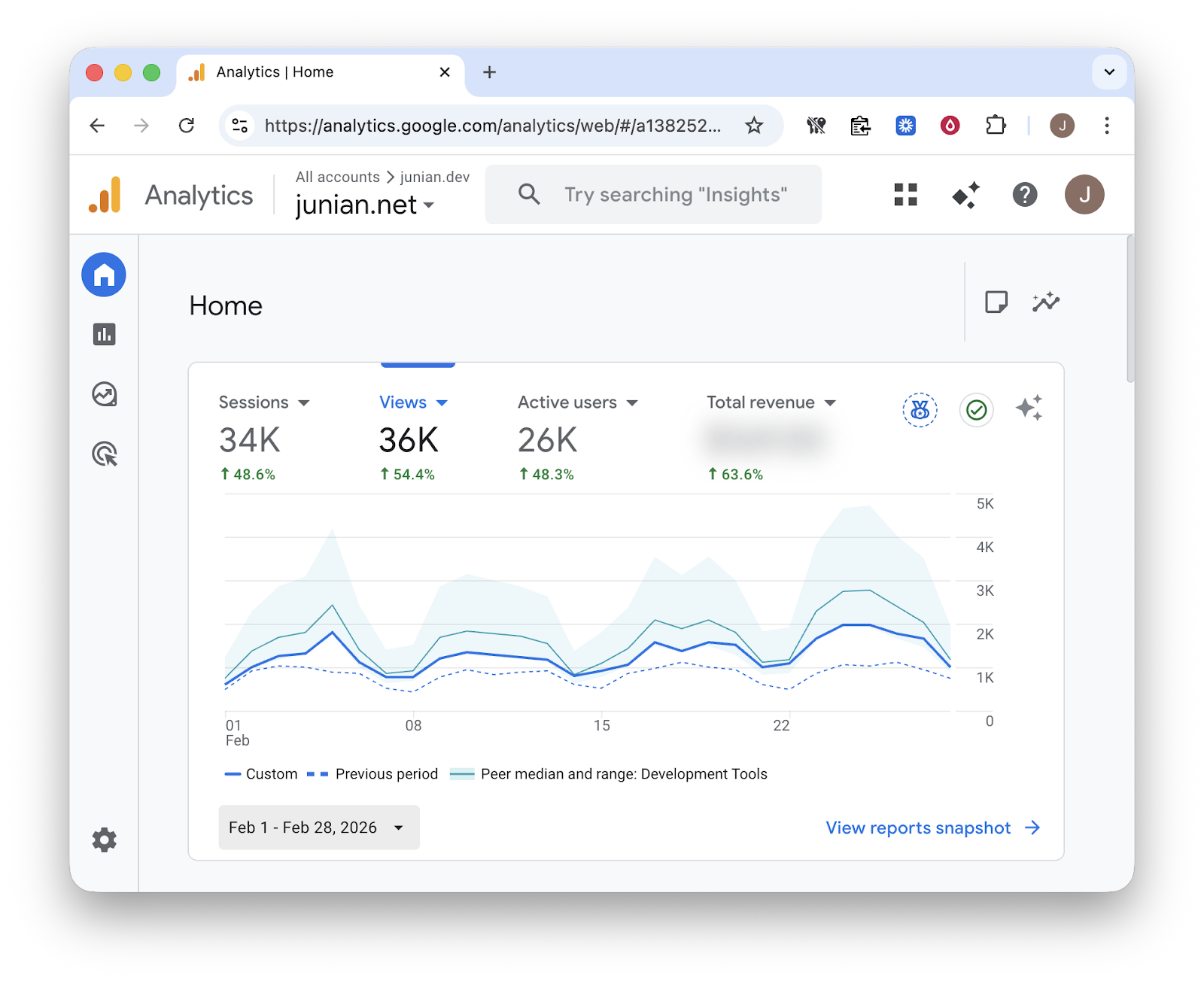Viewport: 1204px width, 984px height.
Task: Open the Home section in the sidebar
Action: pos(104,275)
